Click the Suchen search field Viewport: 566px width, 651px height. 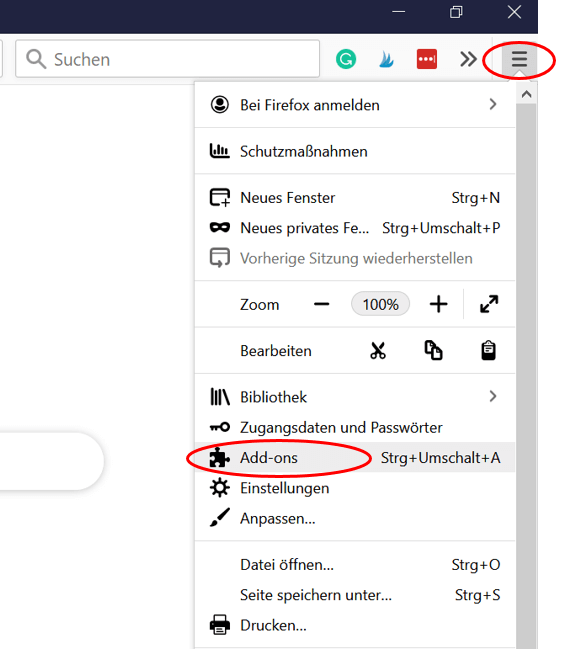tap(167, 59)
